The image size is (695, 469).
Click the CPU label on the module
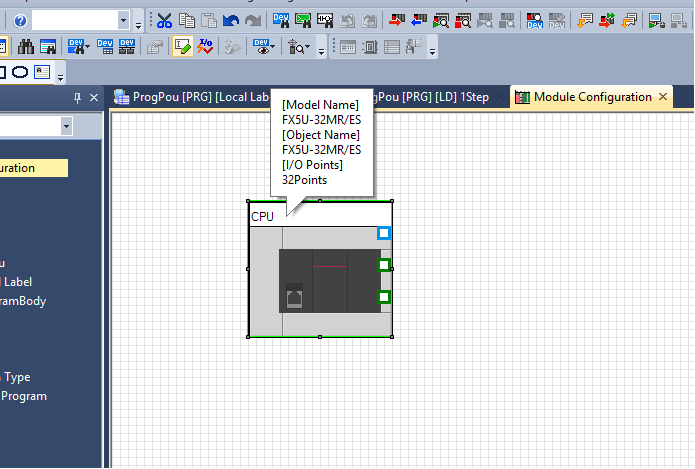tap(262, 216)
